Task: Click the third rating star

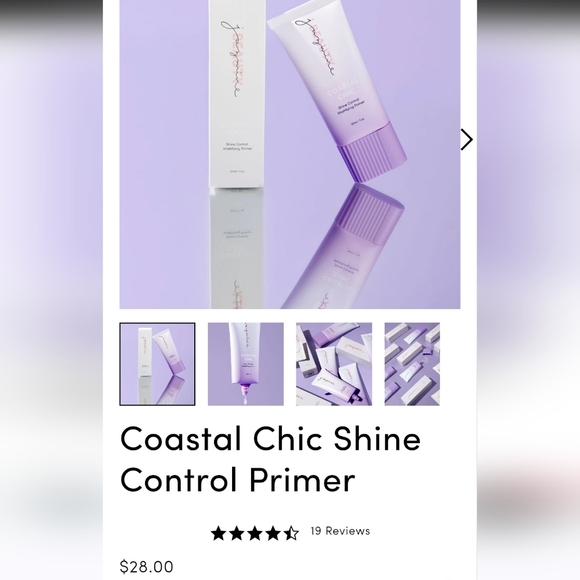Action: [x=255, y=533]
